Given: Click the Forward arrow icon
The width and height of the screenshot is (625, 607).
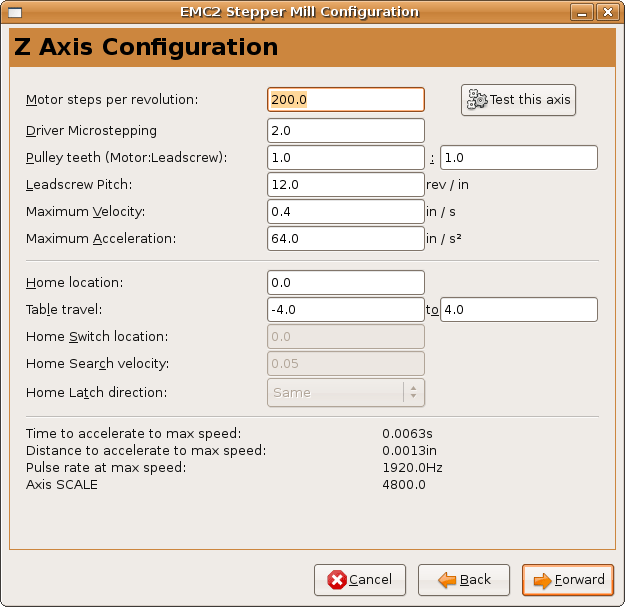Looking at the screenshot, I should (542, 580).
